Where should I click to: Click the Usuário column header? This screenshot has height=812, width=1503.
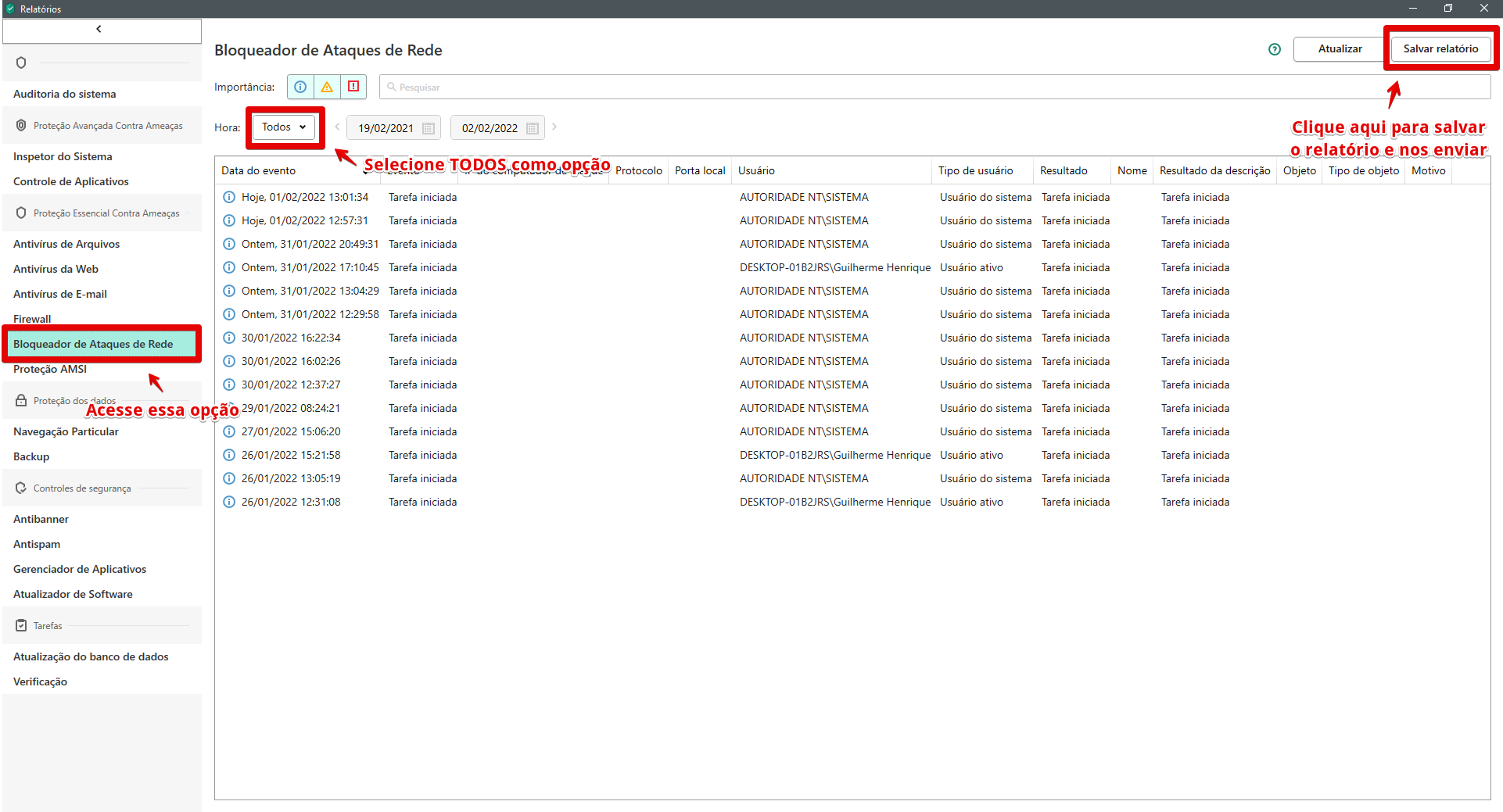[x=832, y=170]
